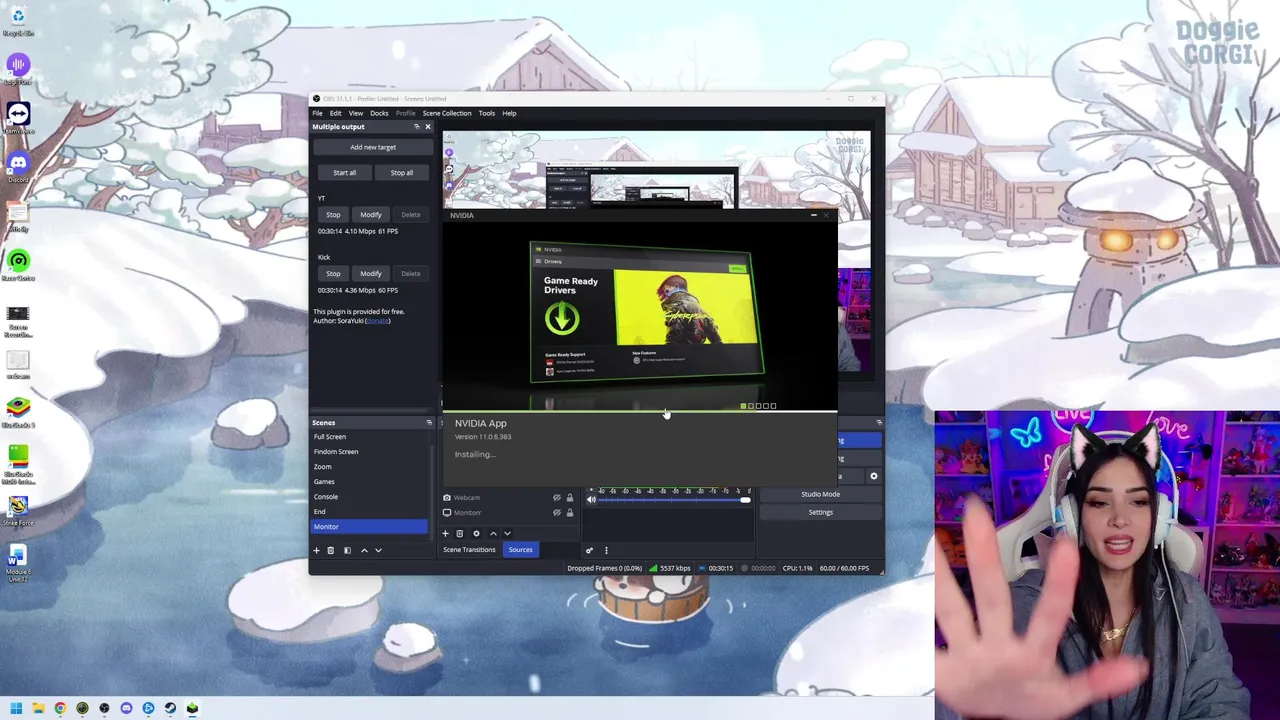The width and height of the screenshot is (1280, 720).
Task: Open OBS Settings button
Action: tap(820, 512)
